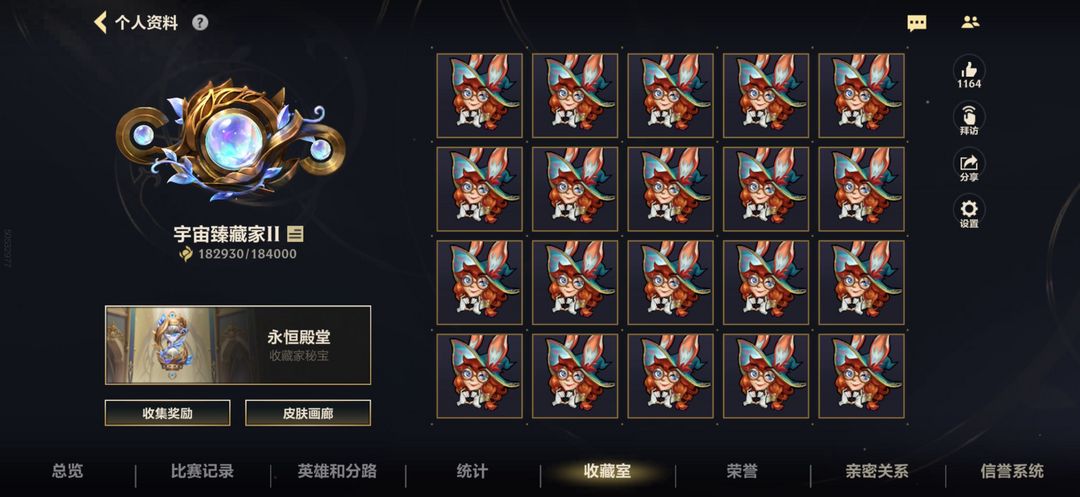The height and width of the screenshot is (497, 1080).
Task: Open the friends list icon
Action: coord(970,22)
